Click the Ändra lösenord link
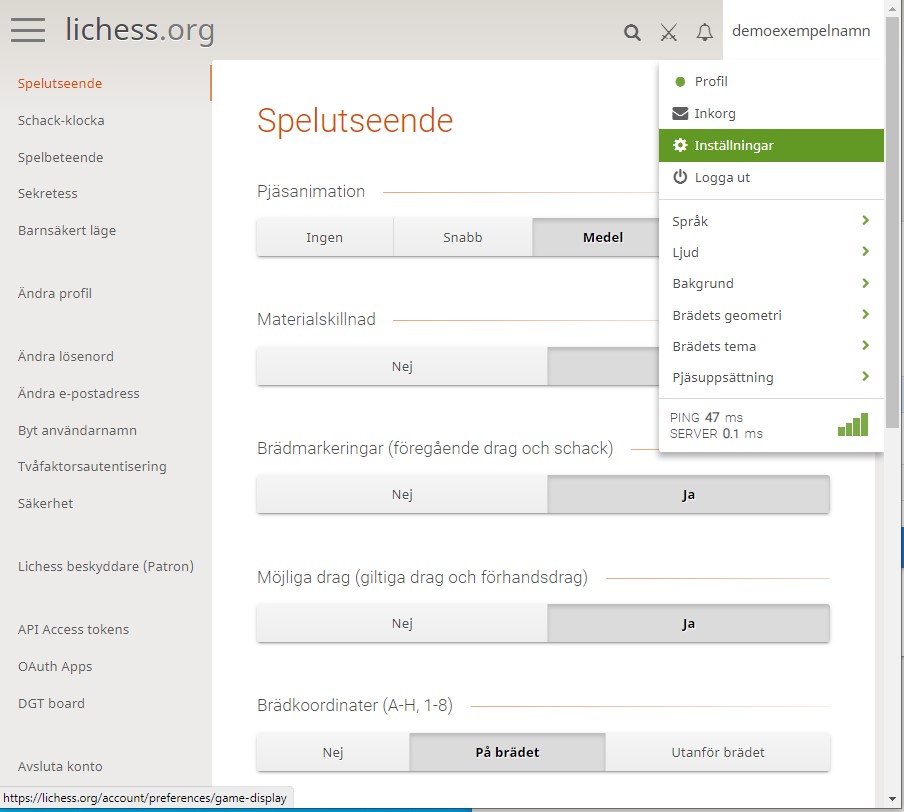904x812 pixels. 66,357
